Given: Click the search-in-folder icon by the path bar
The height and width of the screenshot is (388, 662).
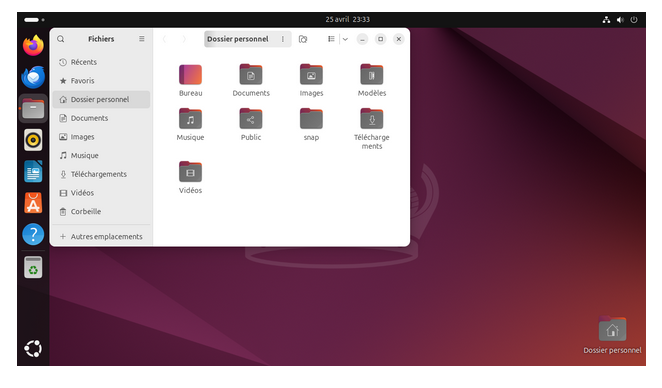Looking at the screenshot, I should [303, 39].
